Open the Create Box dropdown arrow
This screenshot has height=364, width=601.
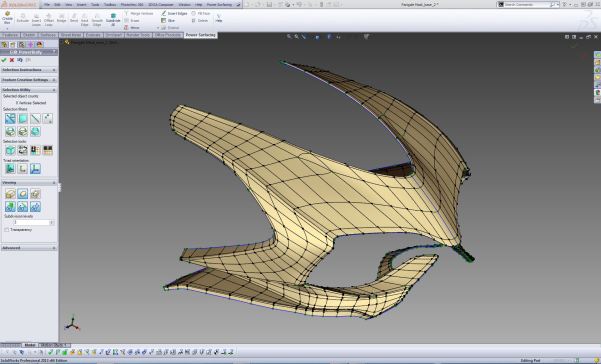click(7, 28)
